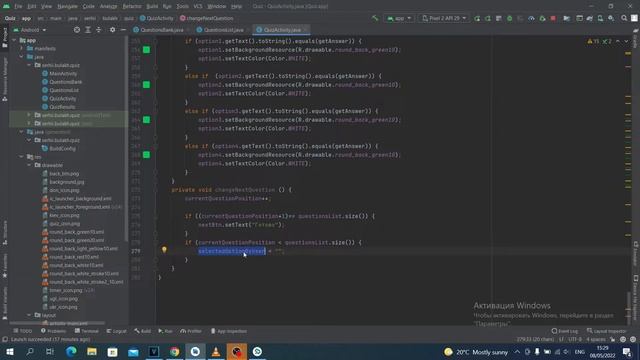The height and width of the screenshot is (360, 640).
Task: Open the Event Log panel
Action: (x=565, y=331)
